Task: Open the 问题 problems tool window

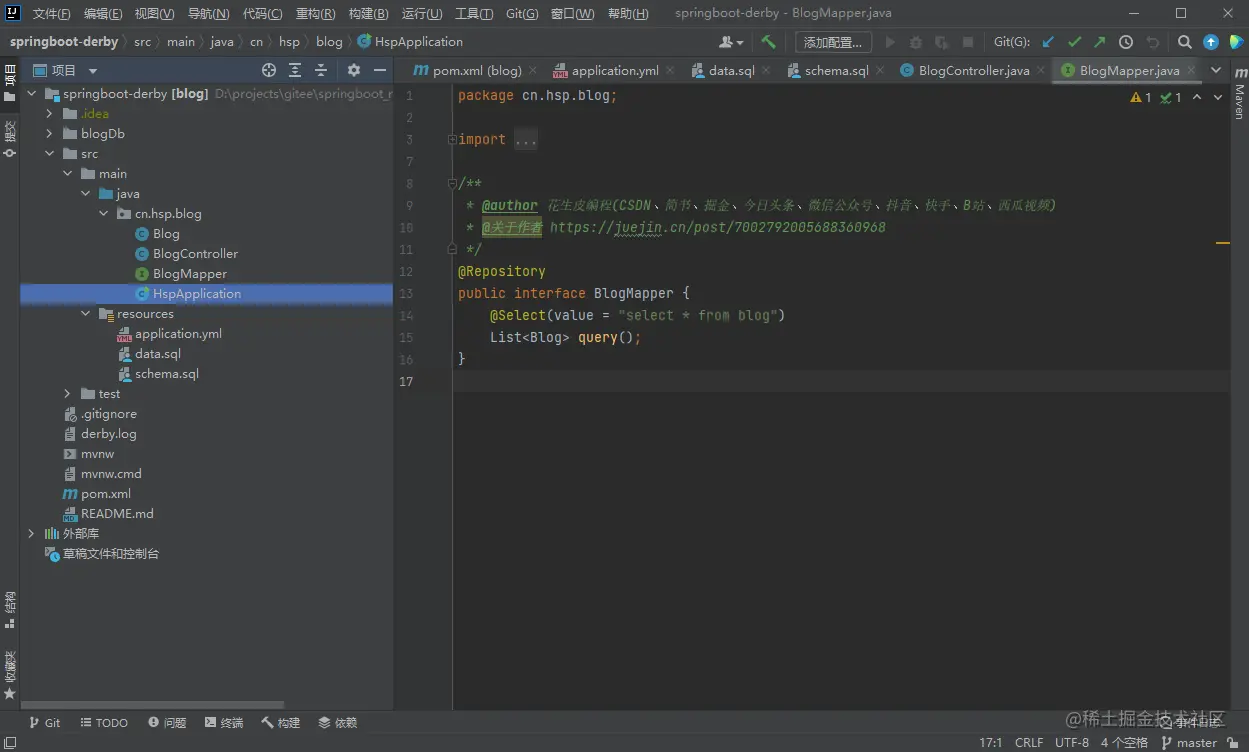Action: 167,723
